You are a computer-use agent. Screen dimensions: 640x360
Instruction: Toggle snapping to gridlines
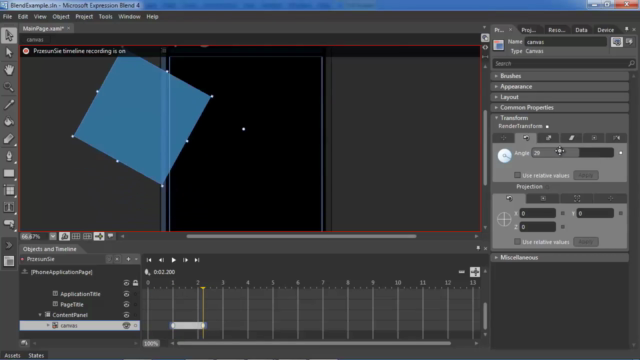(87, 236)
